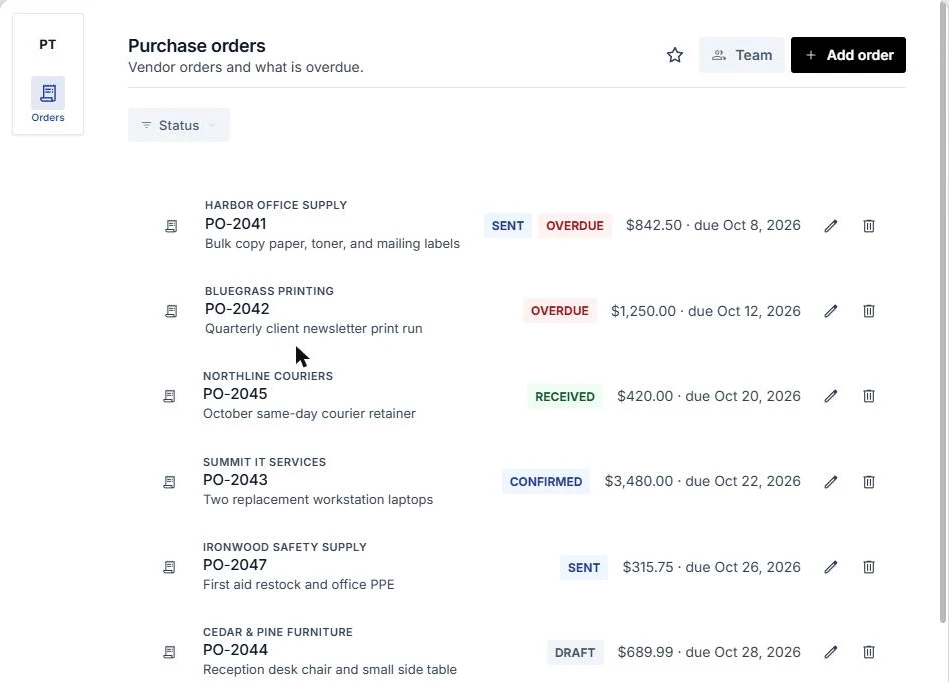Click the $420.00 due Oct 20 amount
949x682 pixels.
709,396
